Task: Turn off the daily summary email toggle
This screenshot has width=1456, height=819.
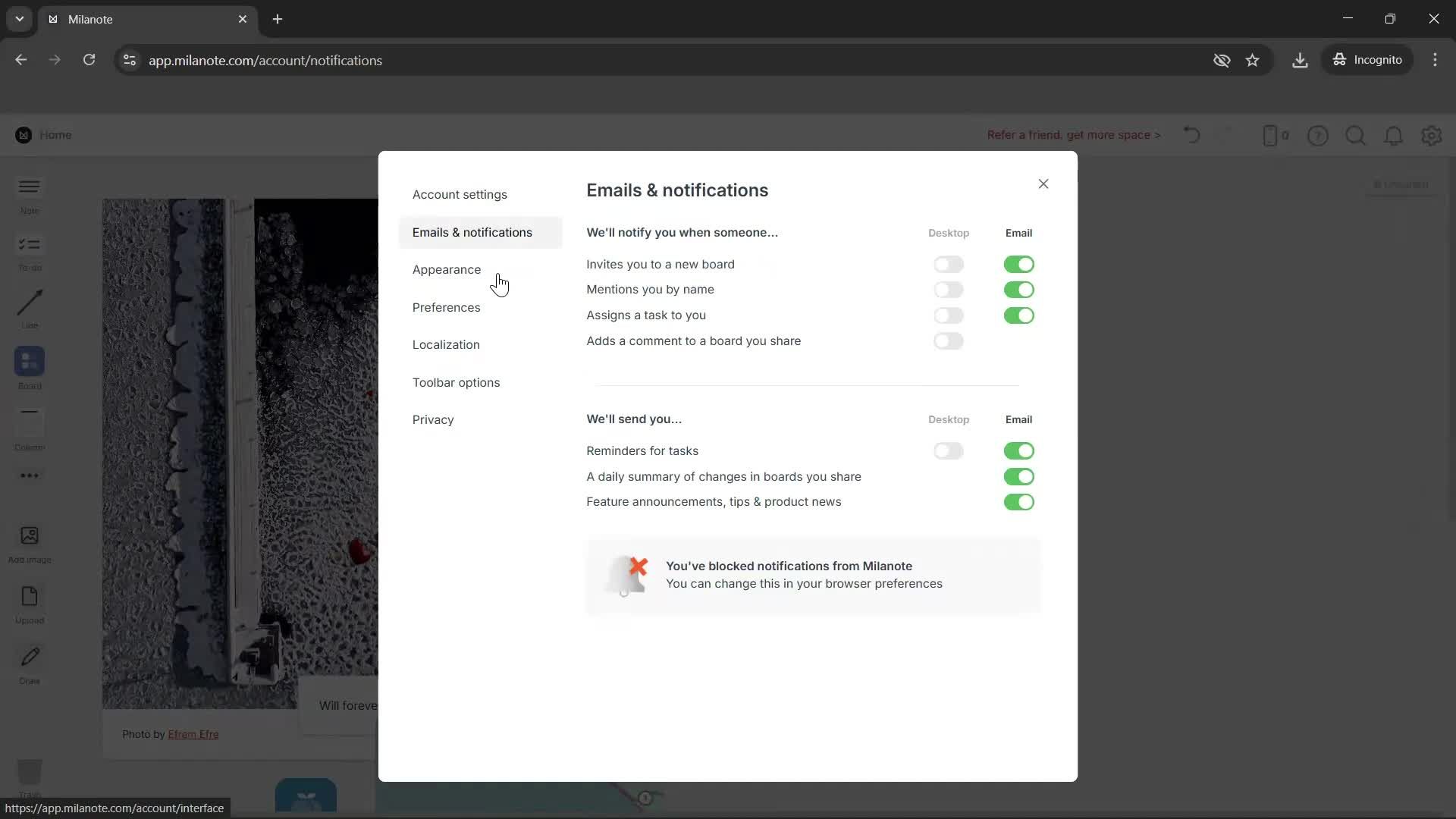Action: [x=1018, y=477]
